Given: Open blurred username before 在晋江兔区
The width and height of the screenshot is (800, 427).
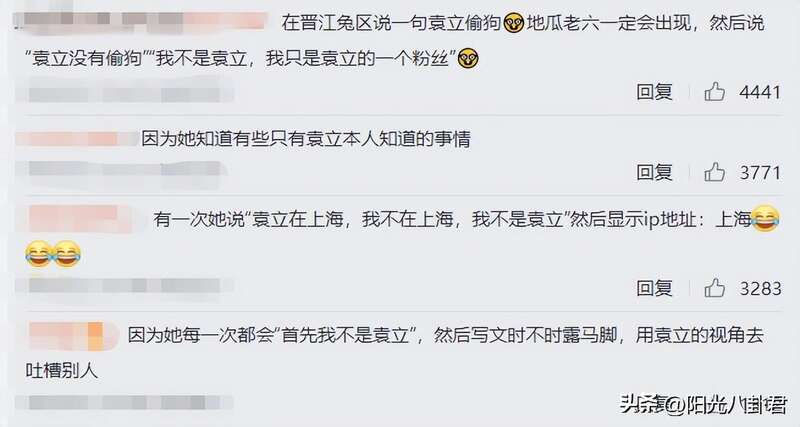Looking at the screenshot, I should [x=140, y=21].
